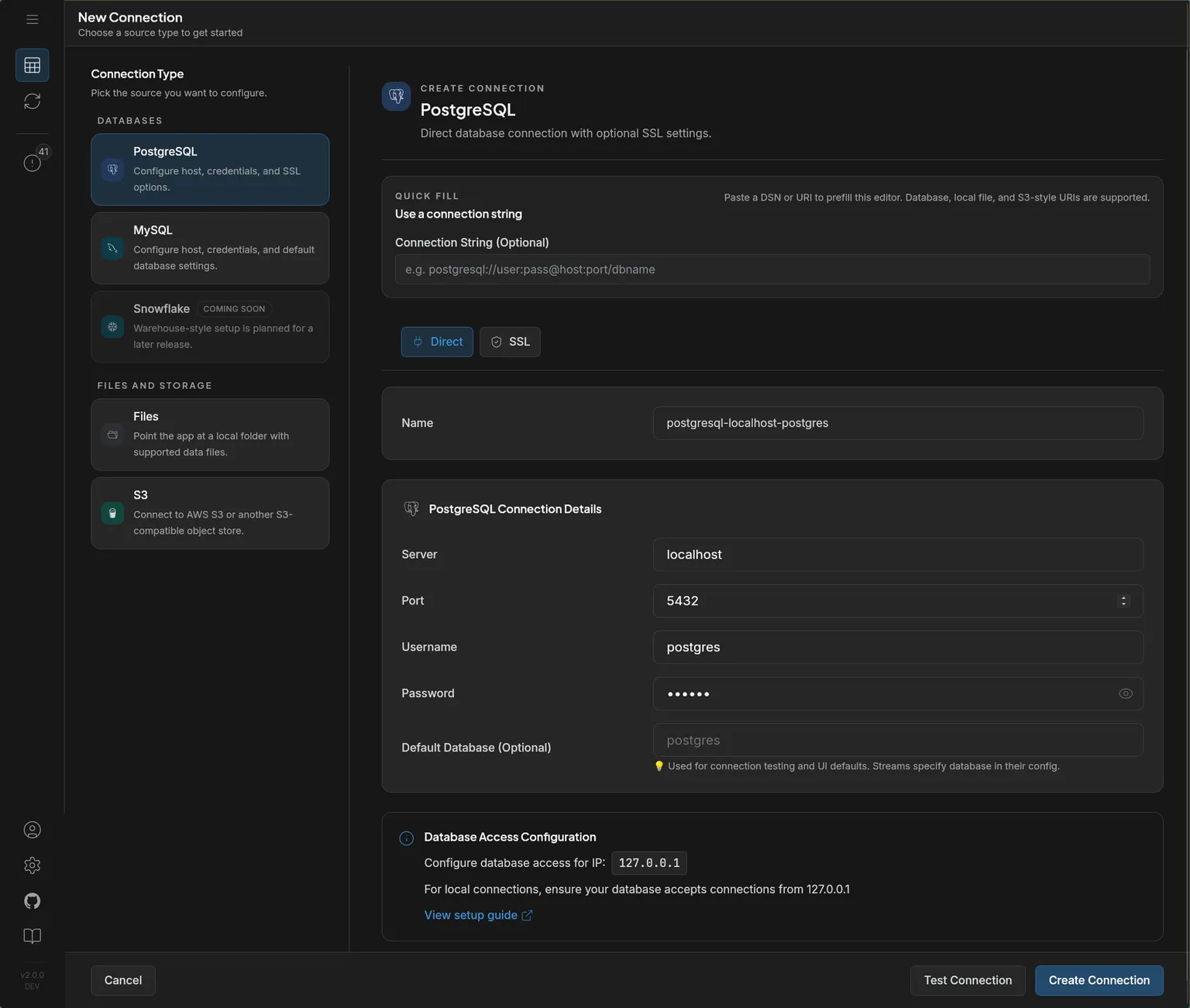The image size is (1190, 1008).
Task: Click the Cancel button
Action: click(x=123, y=980)
